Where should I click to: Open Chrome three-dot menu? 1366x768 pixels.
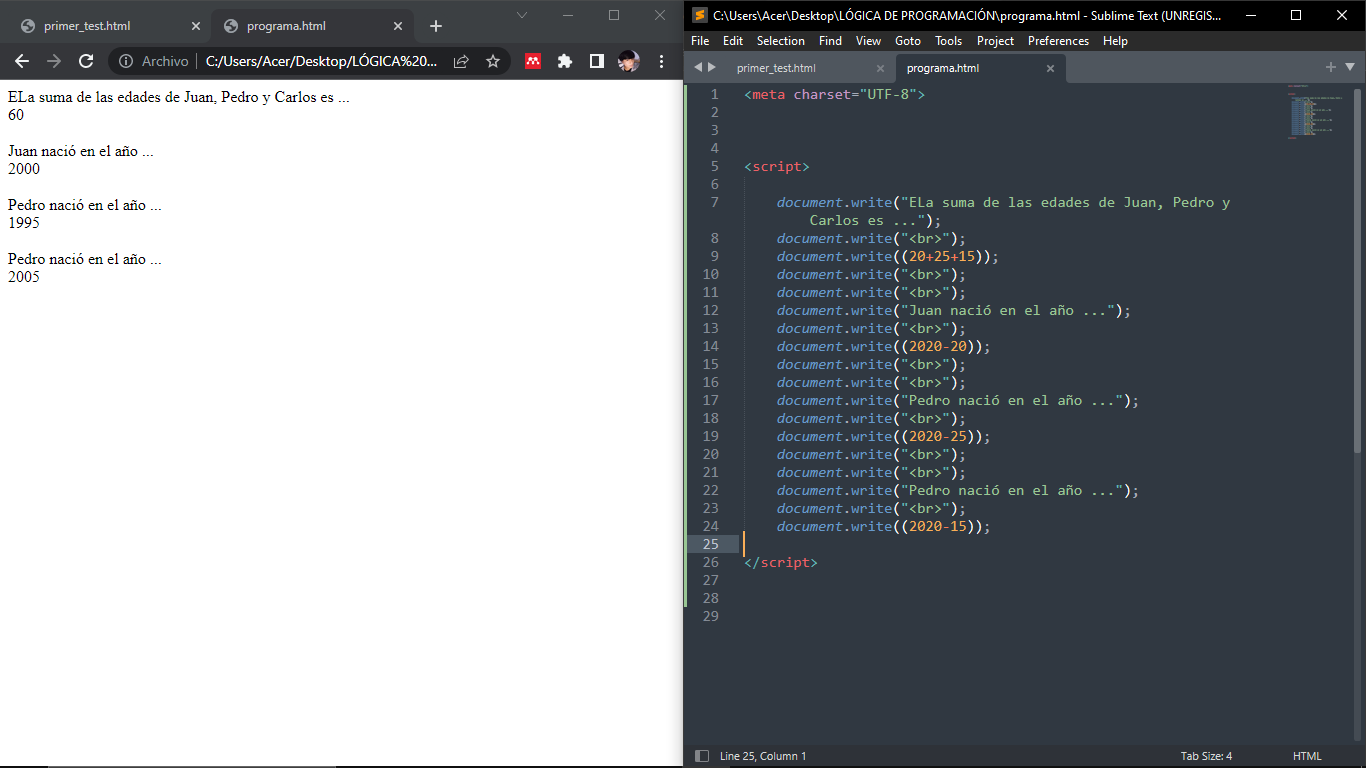[661, 61]
